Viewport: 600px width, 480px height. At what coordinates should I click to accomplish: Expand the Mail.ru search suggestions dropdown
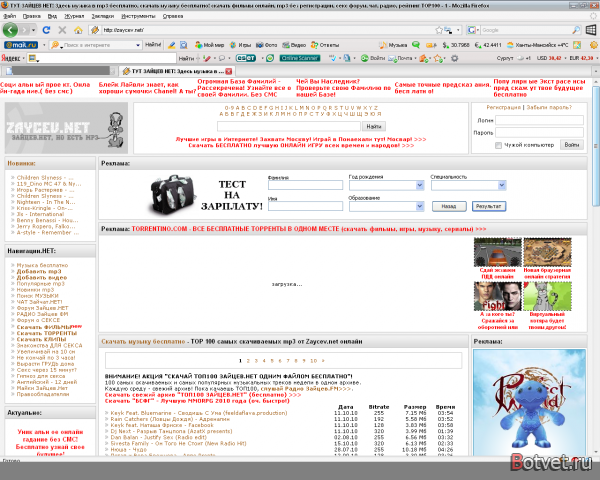[x=138, y=45]
